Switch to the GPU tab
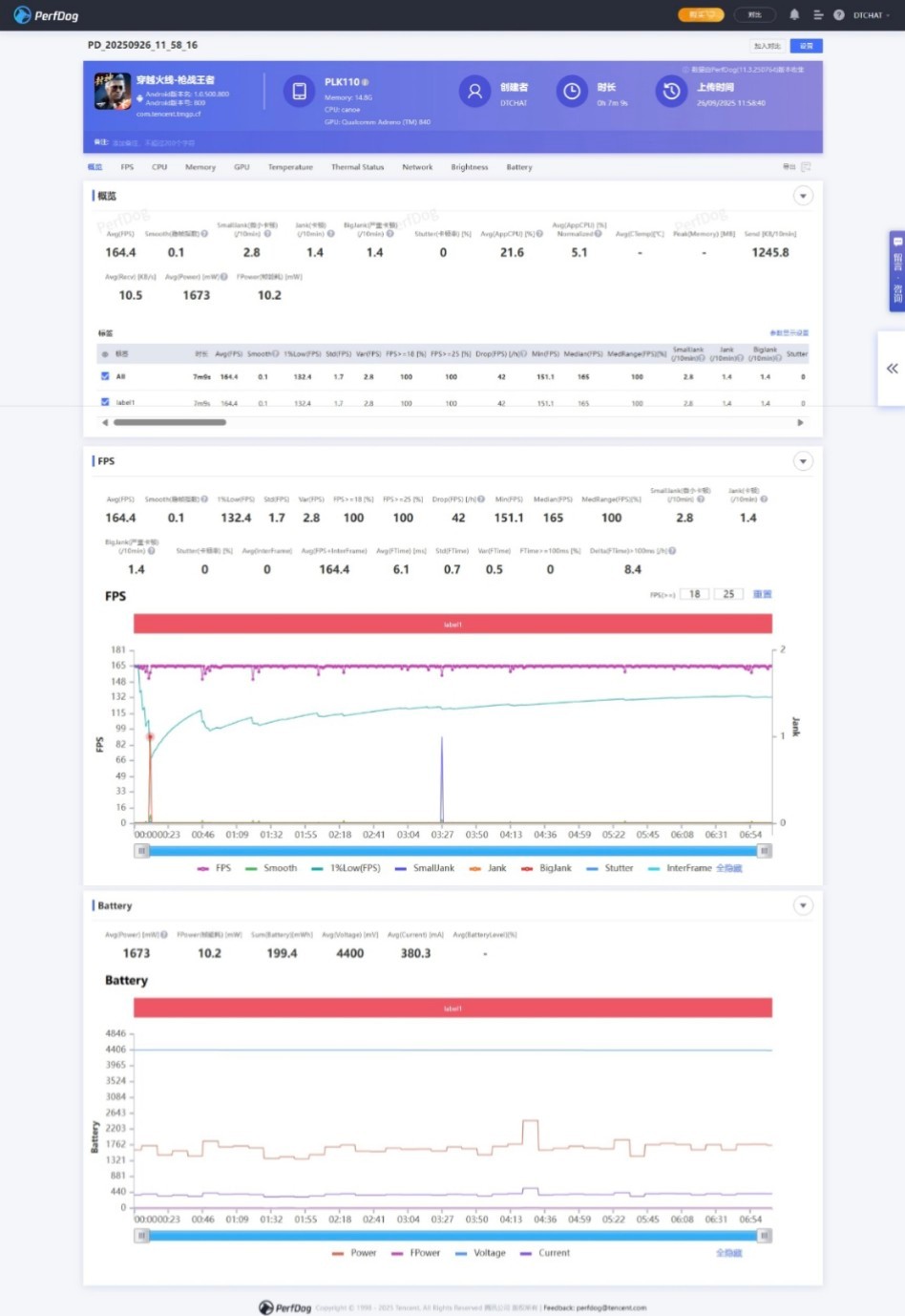905x1316 pixels. [242, 167]
